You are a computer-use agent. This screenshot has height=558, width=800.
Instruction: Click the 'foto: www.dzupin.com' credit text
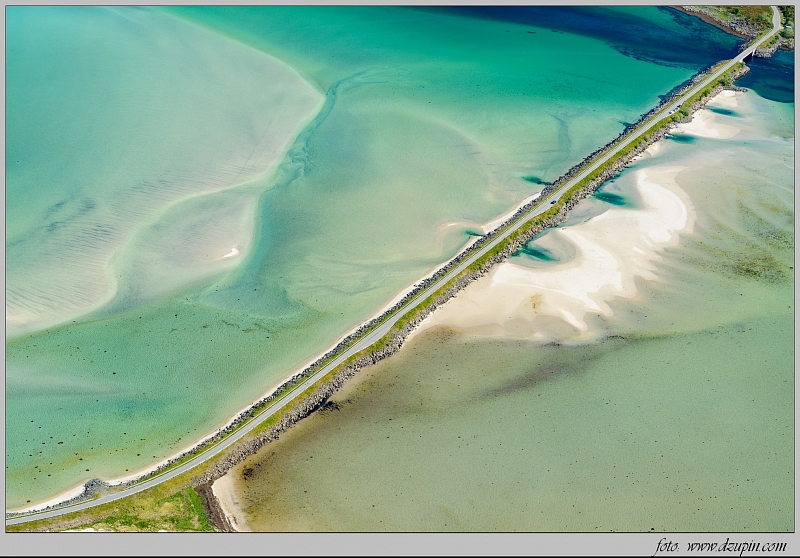tap(721, 546)
